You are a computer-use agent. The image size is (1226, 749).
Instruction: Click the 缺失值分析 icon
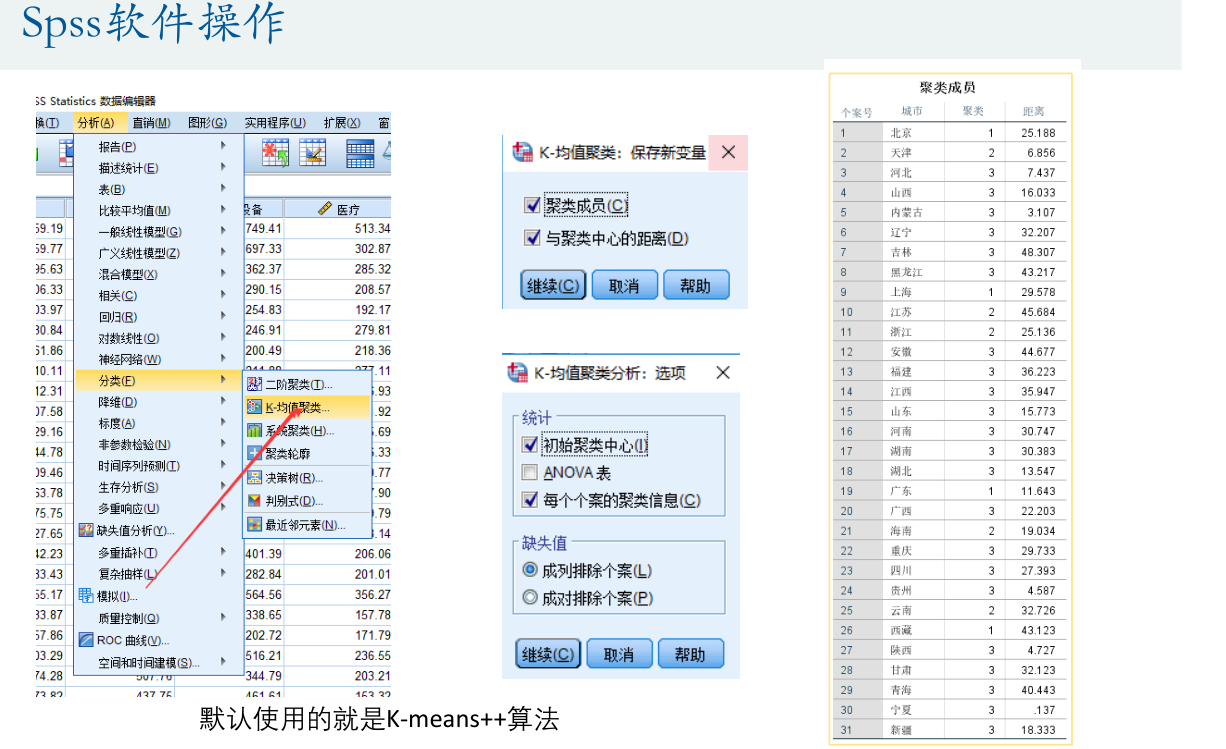pyautogui.click(x=86, y=530)
